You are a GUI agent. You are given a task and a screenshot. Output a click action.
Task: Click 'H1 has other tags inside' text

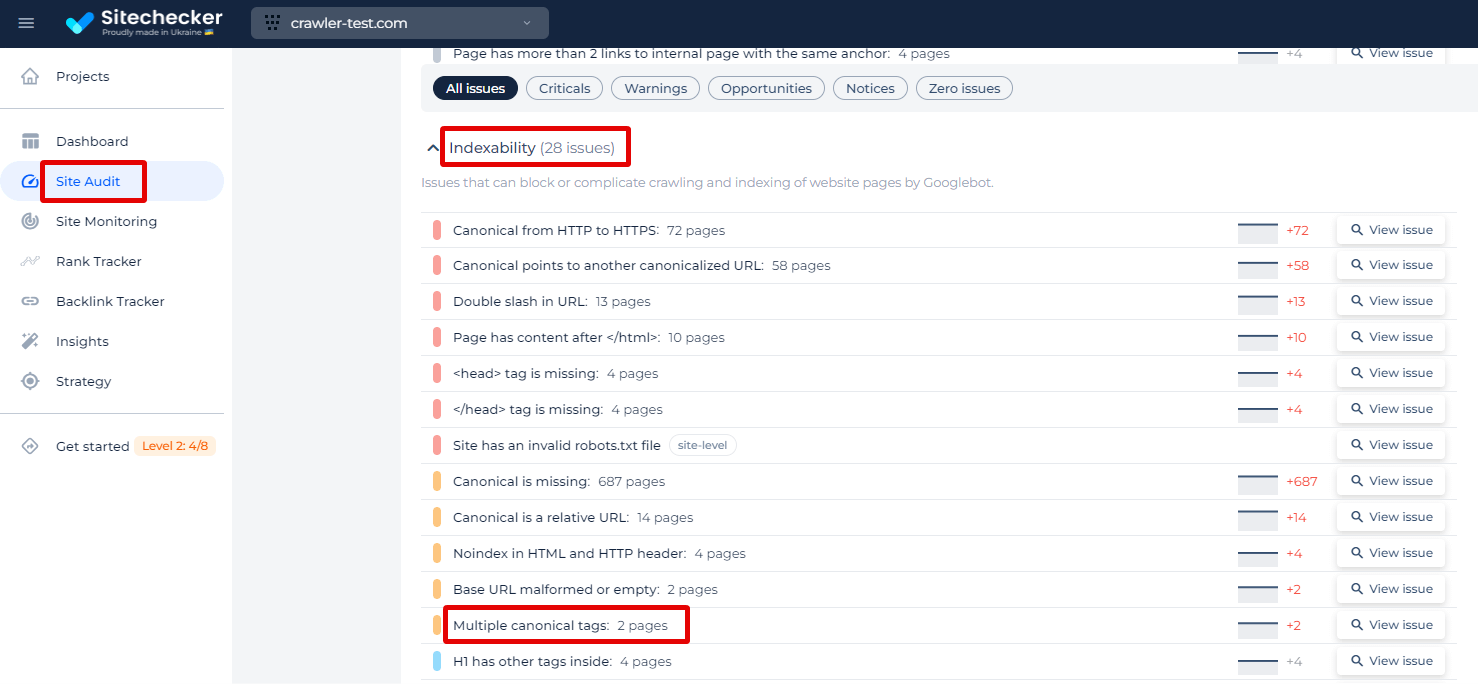point(532,661)
